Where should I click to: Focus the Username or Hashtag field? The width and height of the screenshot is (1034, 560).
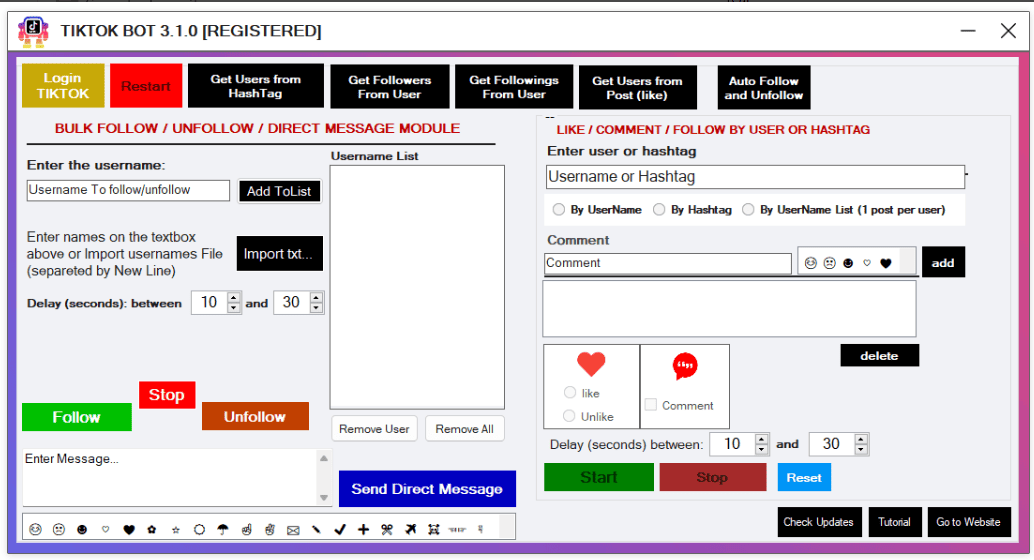756,177
